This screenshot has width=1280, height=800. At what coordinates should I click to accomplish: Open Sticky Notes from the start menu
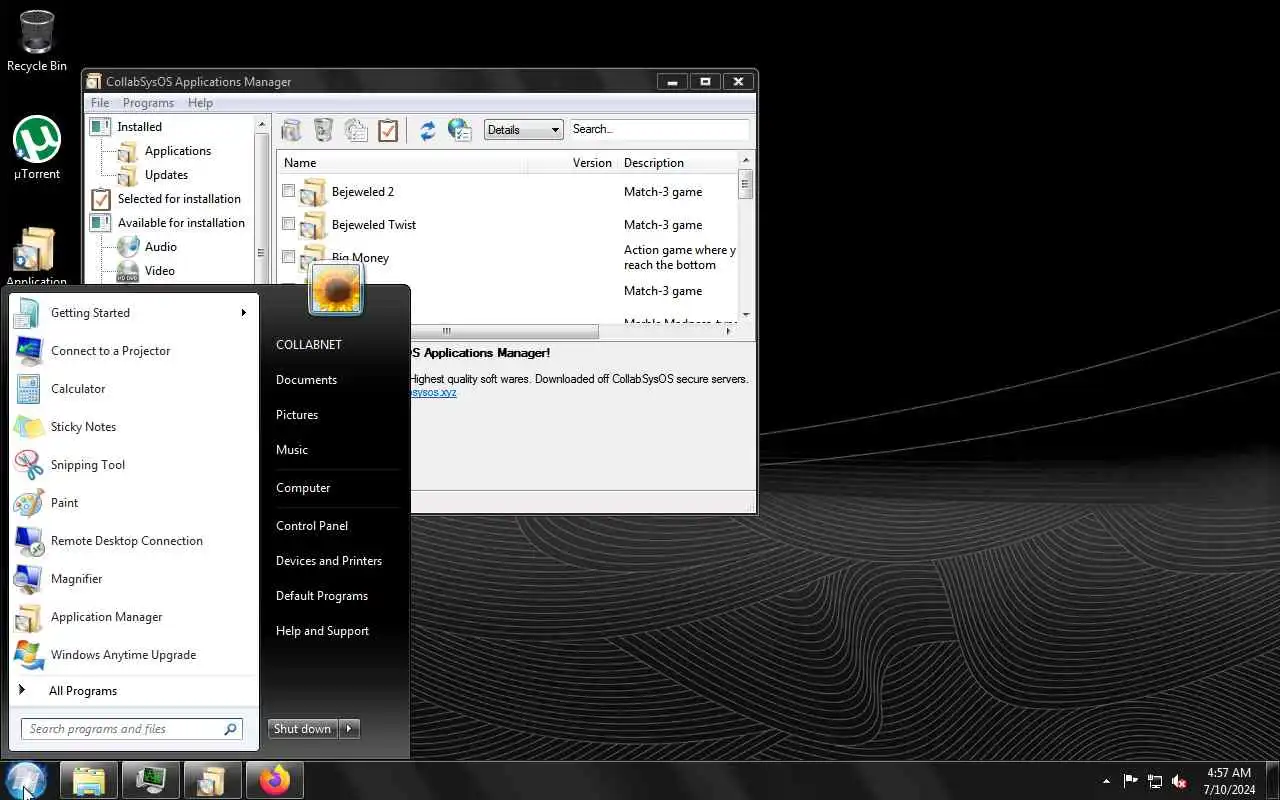pyautogui.click(x=132, y=427)
